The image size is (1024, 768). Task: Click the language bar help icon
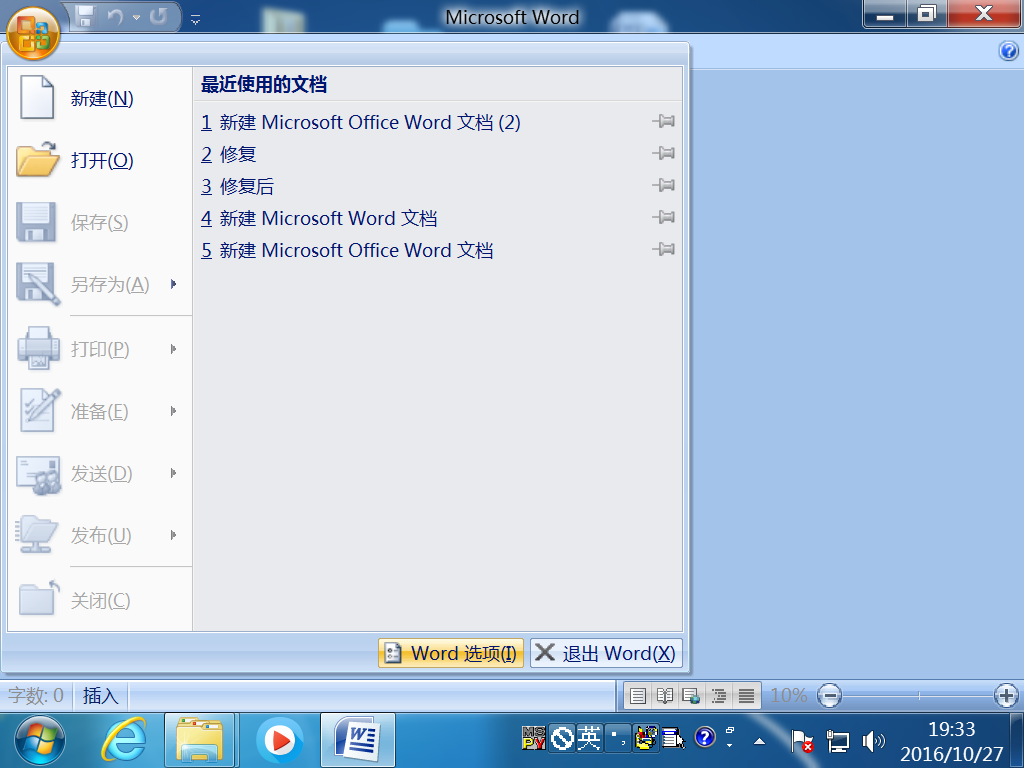[x=705, y=737]
